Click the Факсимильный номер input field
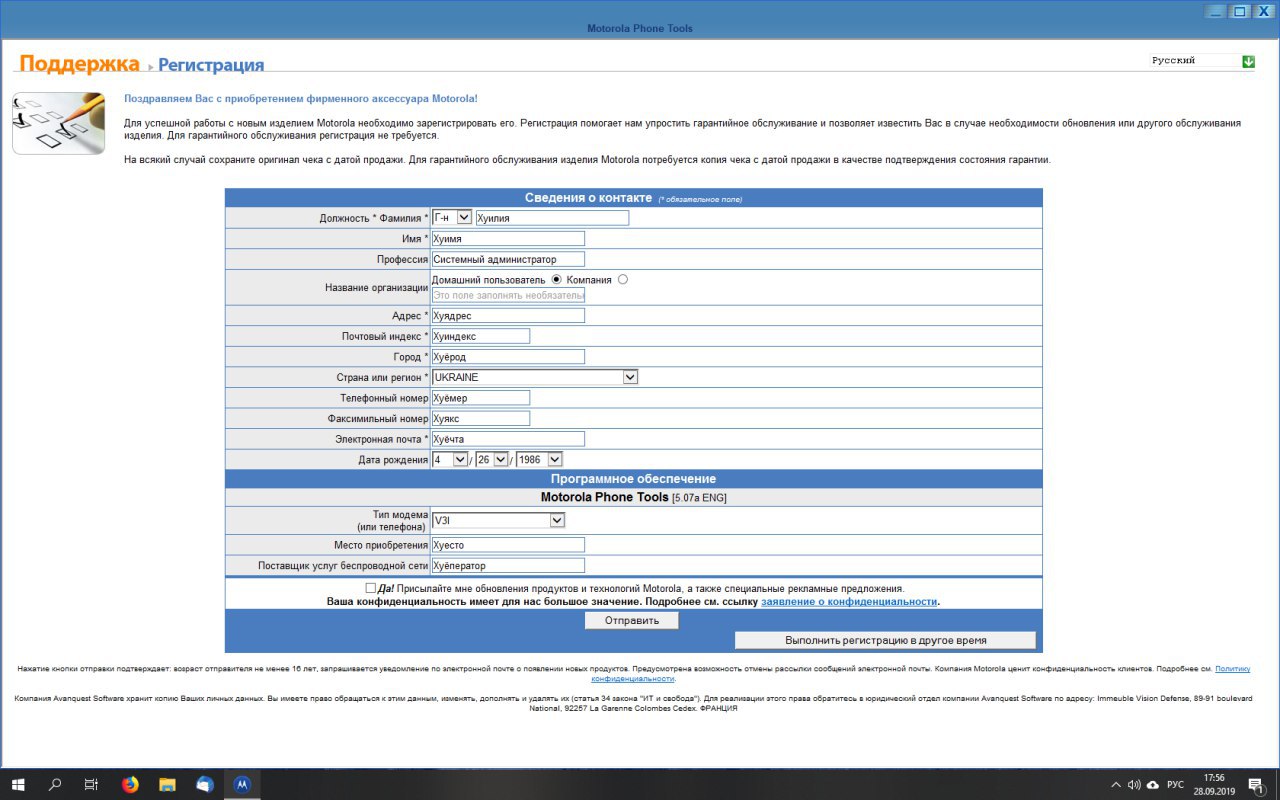The width and height of the screenshot is (1280, 800). point(481,418)
